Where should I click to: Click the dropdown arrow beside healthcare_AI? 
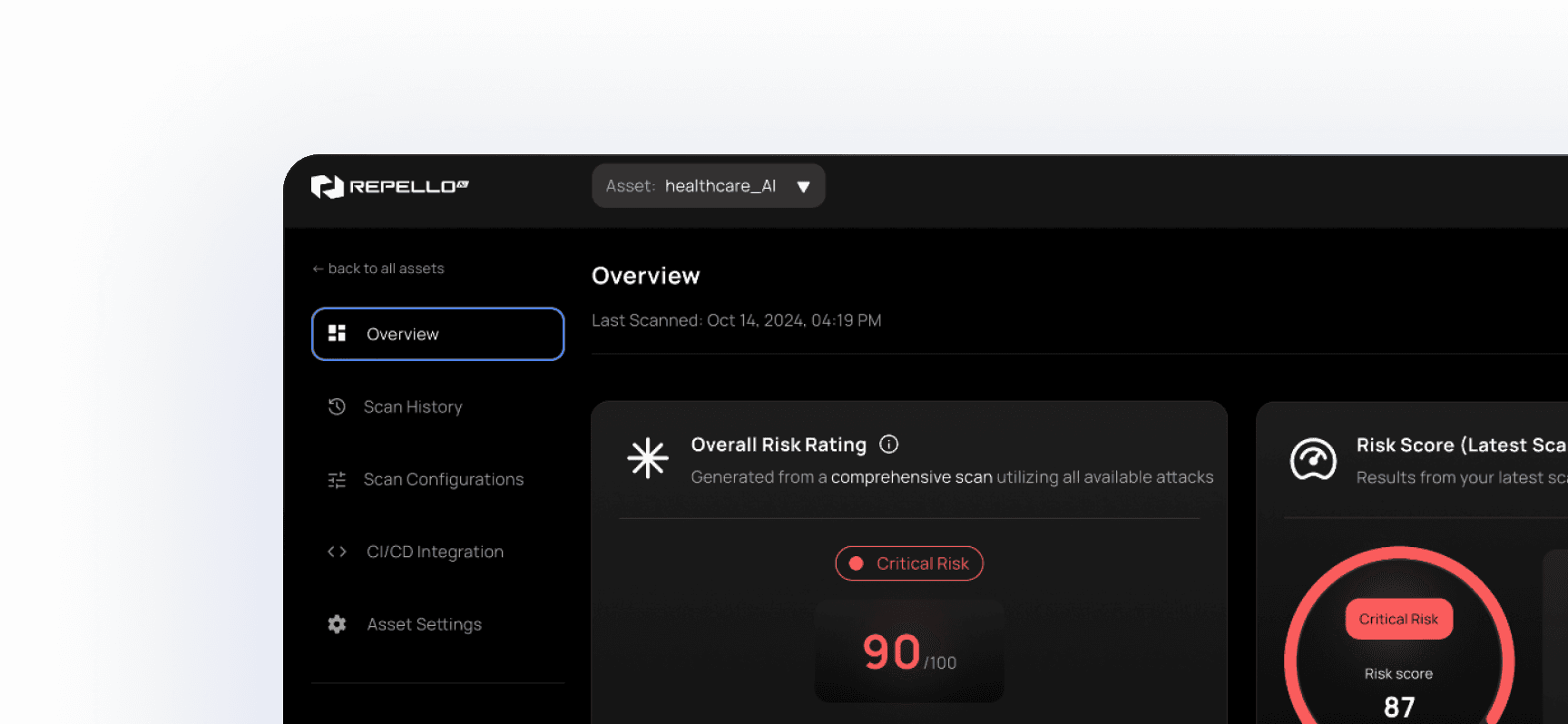pyautogui.click(x=803, y=187)
